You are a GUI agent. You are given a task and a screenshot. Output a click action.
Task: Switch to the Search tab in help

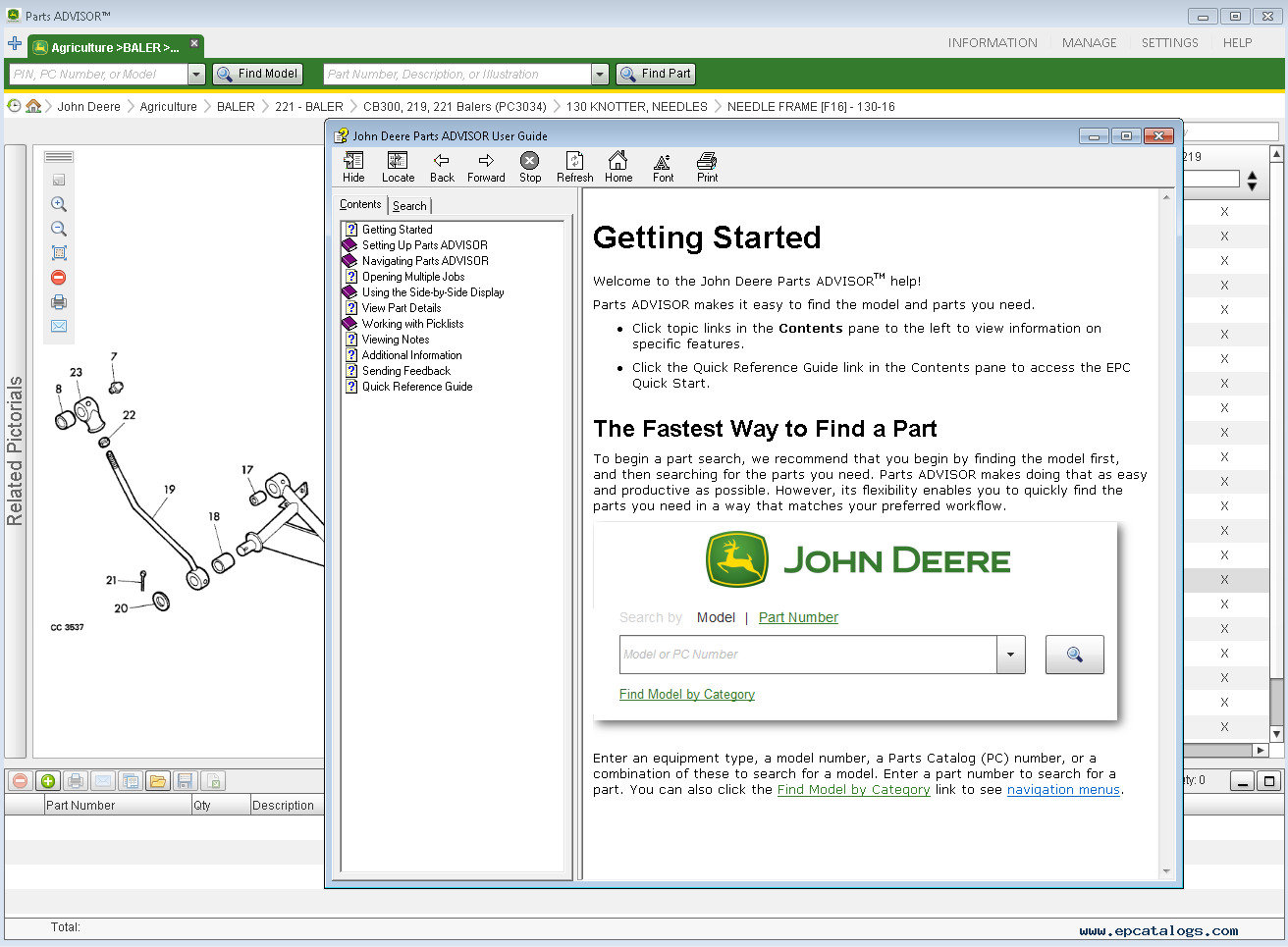coord(409,206)
